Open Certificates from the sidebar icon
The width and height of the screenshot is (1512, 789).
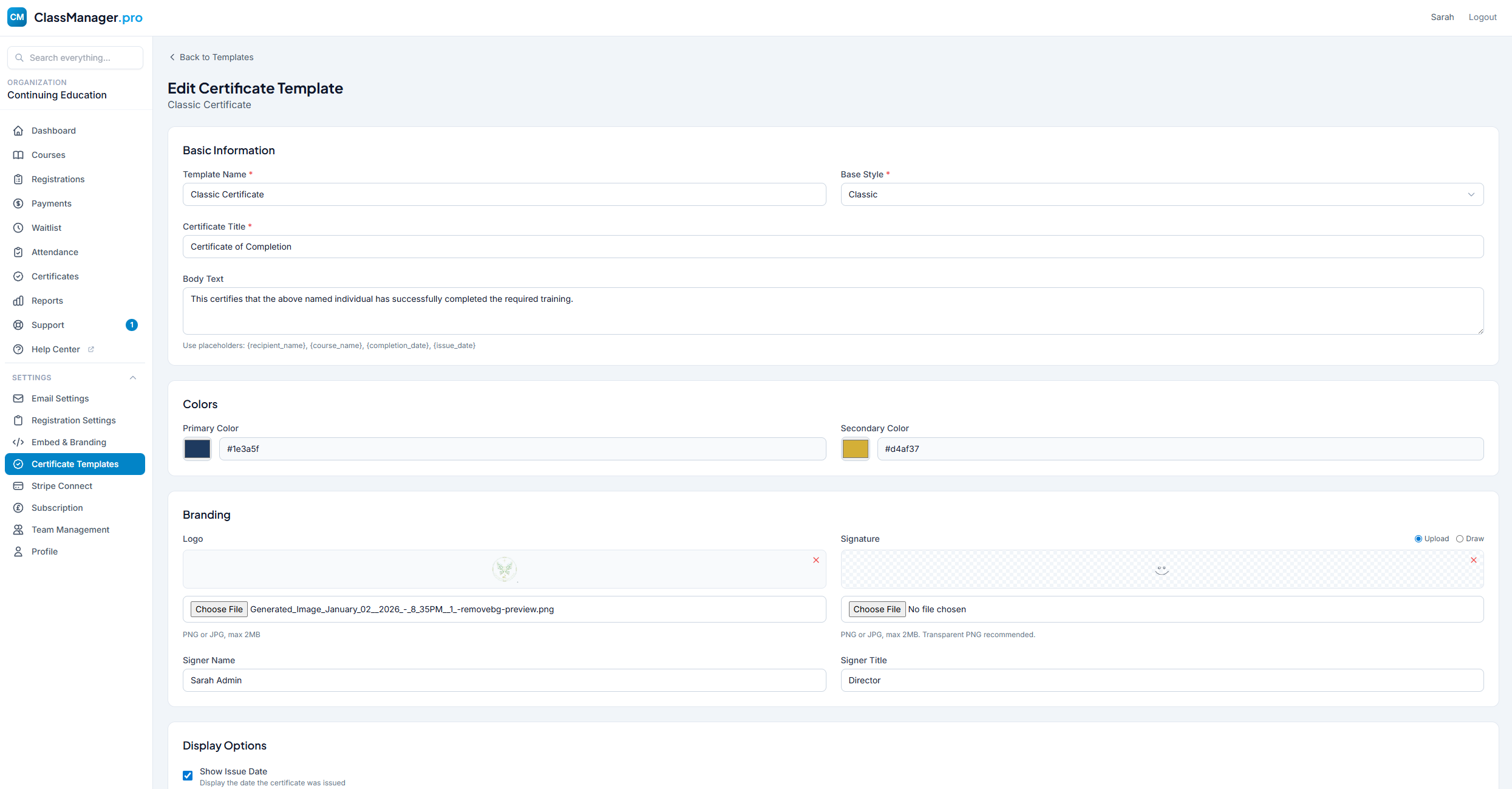click(19, 276)
